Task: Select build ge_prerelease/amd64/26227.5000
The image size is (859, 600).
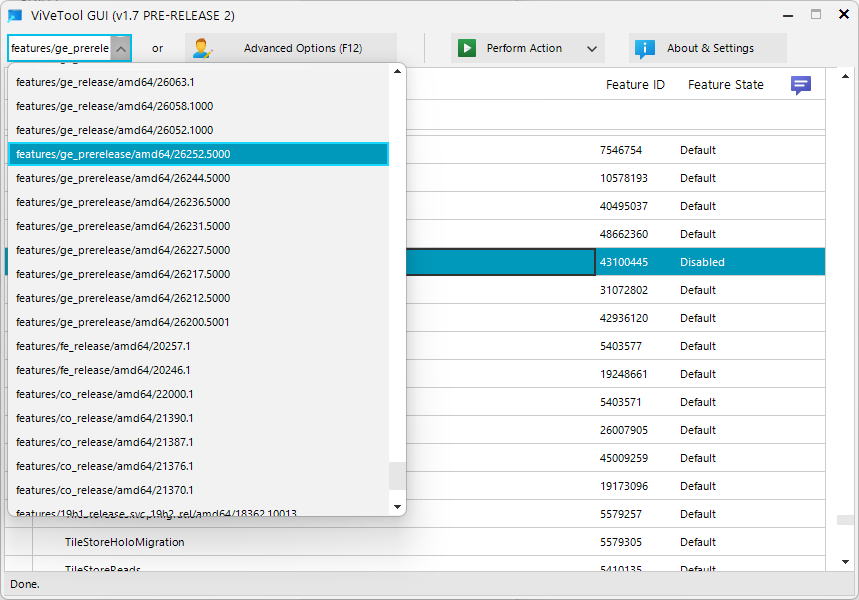Action: (x=198, y=250)
